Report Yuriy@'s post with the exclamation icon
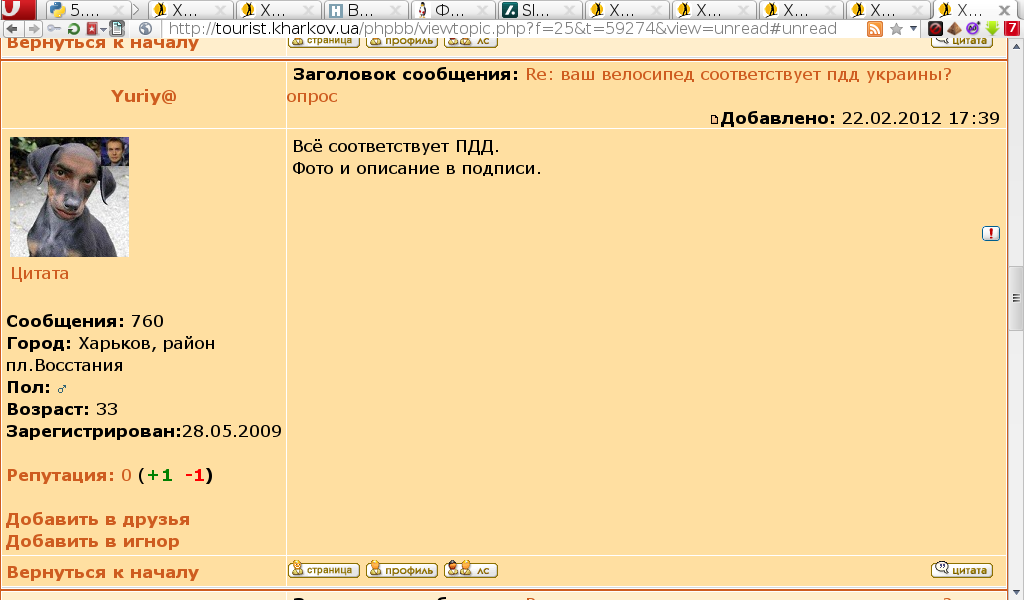 [990, 233]
